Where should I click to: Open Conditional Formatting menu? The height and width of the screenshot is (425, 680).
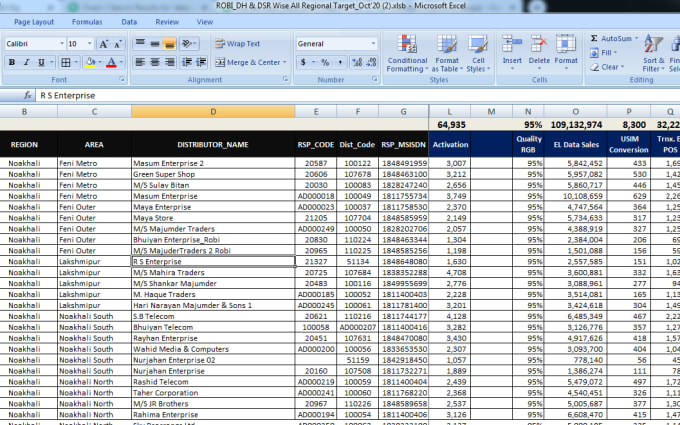pos(407,53)
